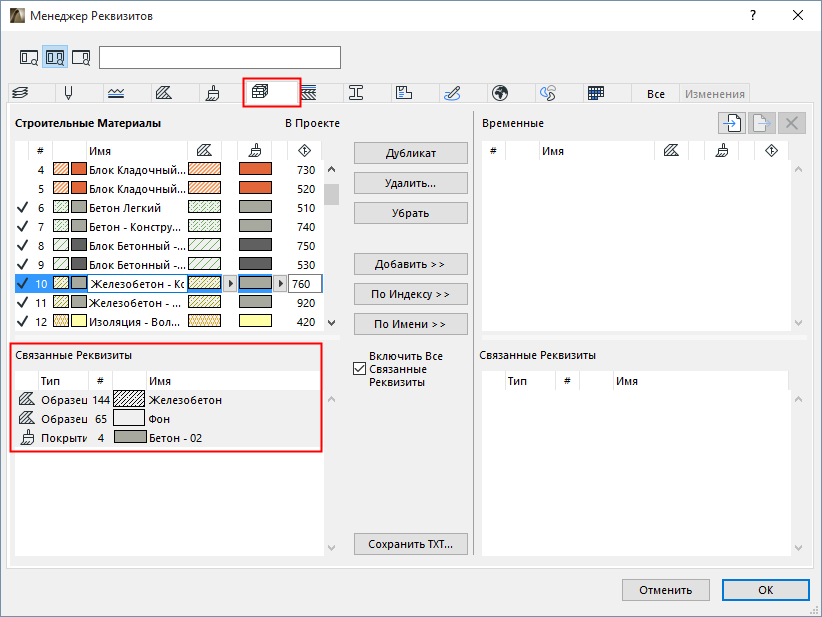Click scroll-down arrow of right Связанные Реквизиты
This screenshot has width=822, height=617.
point(798,548)
